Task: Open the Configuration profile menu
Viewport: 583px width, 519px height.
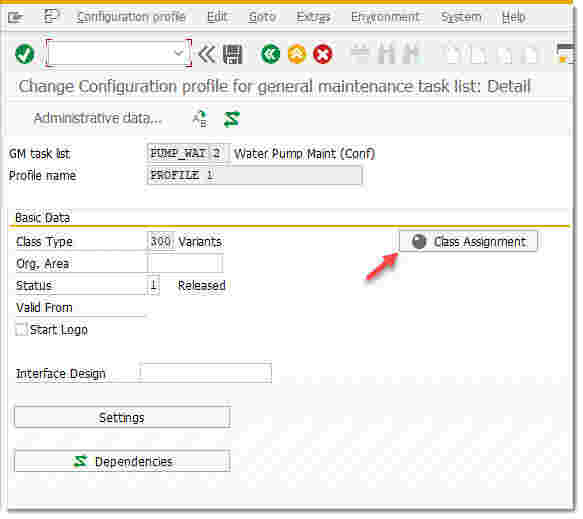Action: tap(131, 17)
